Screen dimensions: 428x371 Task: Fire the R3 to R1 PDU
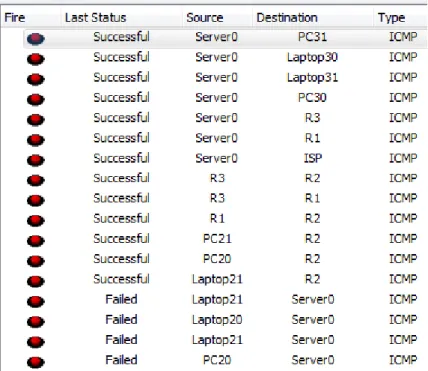click(x=36, y=200)
